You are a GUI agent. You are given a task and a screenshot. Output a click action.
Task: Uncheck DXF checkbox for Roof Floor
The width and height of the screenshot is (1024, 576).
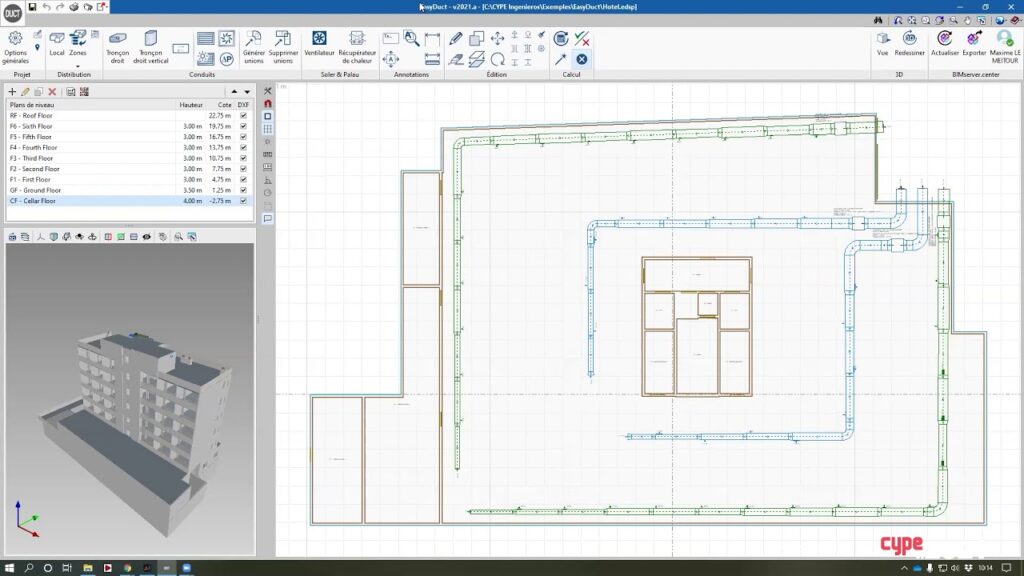pos(243,116)
